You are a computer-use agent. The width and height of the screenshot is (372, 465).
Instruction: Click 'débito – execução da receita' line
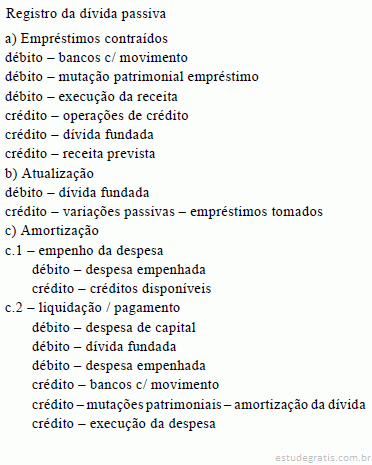pos(91,97)
